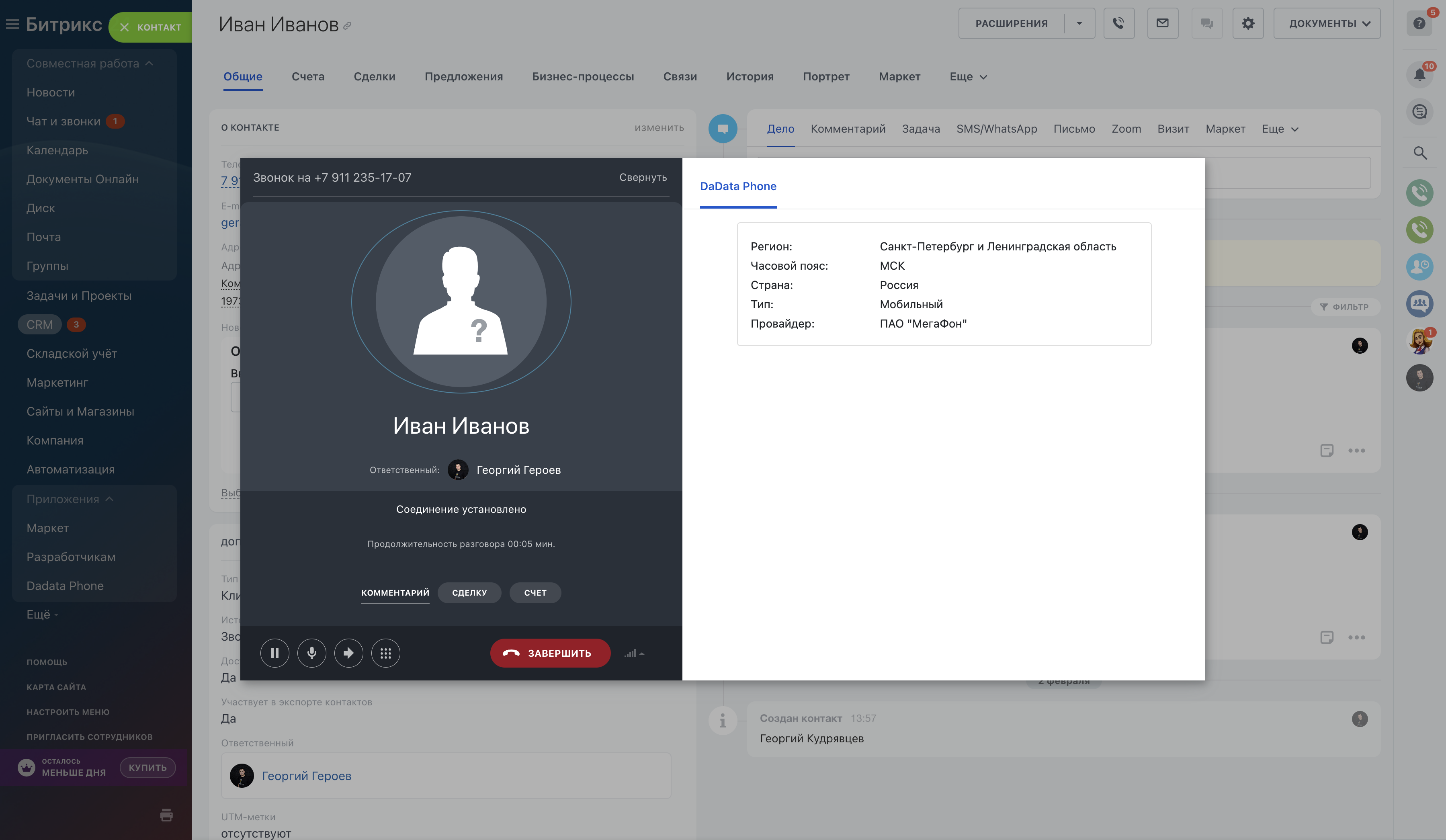This screenshot has height=840, width=1446.
Task: Select the Счет option in call panel
Action: [535, 593]
